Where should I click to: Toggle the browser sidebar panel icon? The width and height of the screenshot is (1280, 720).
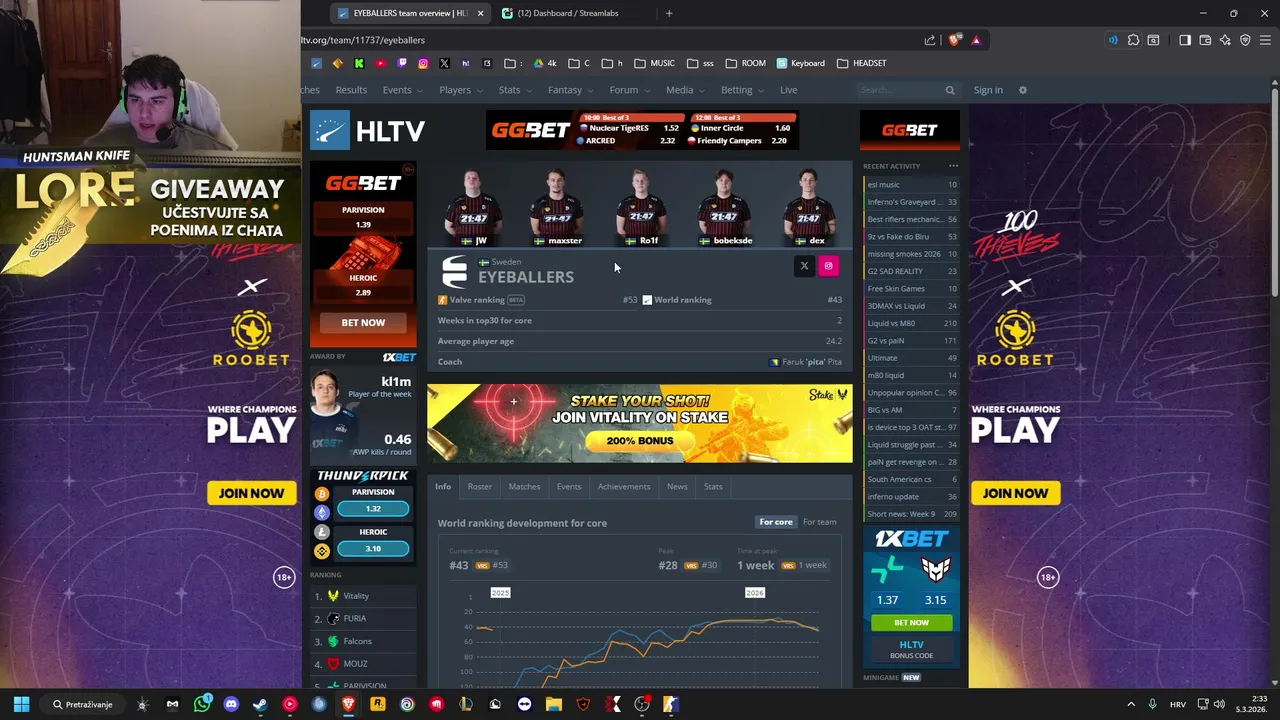(1185, 40)
